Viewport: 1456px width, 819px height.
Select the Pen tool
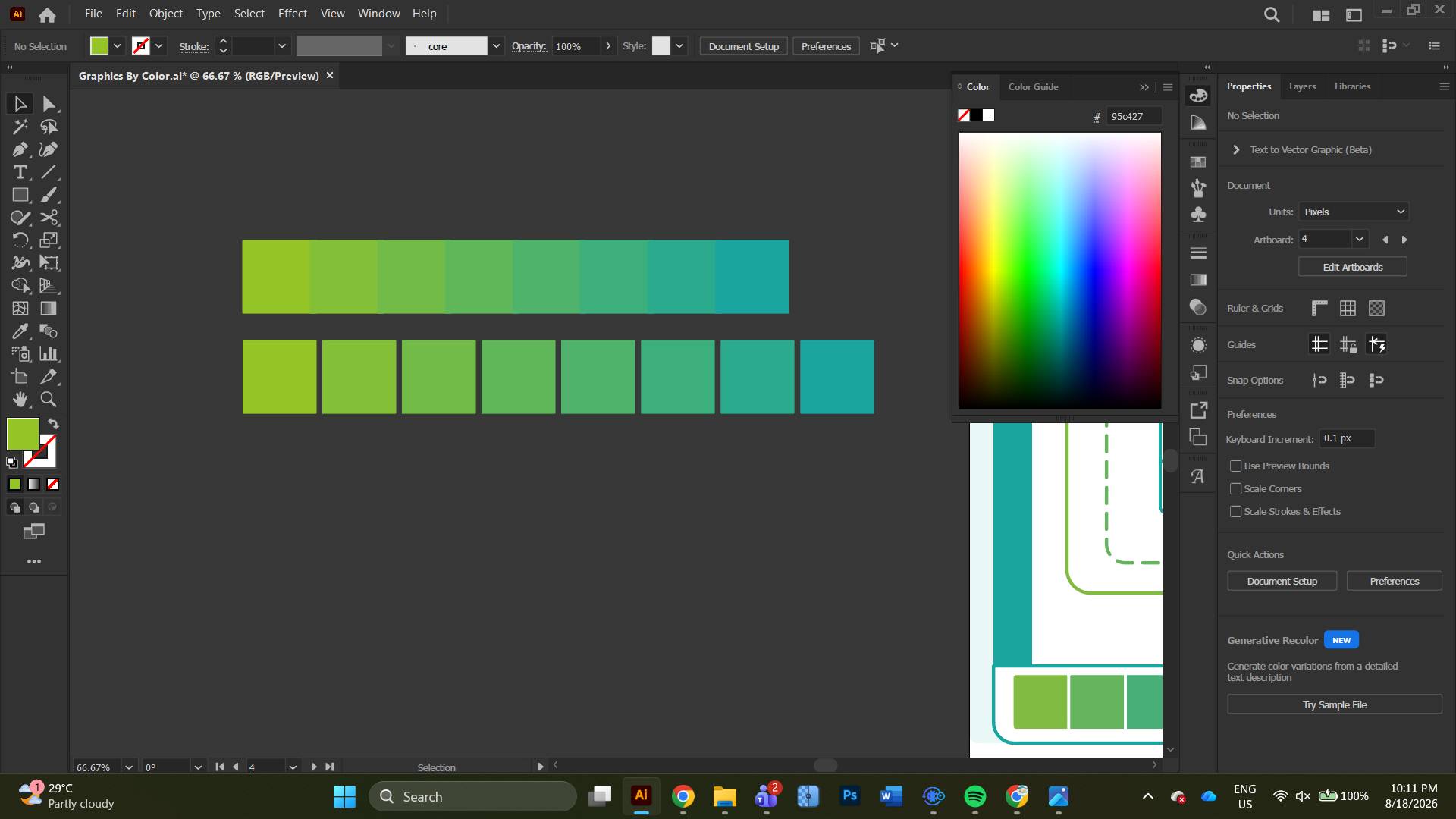click(20, 149)
